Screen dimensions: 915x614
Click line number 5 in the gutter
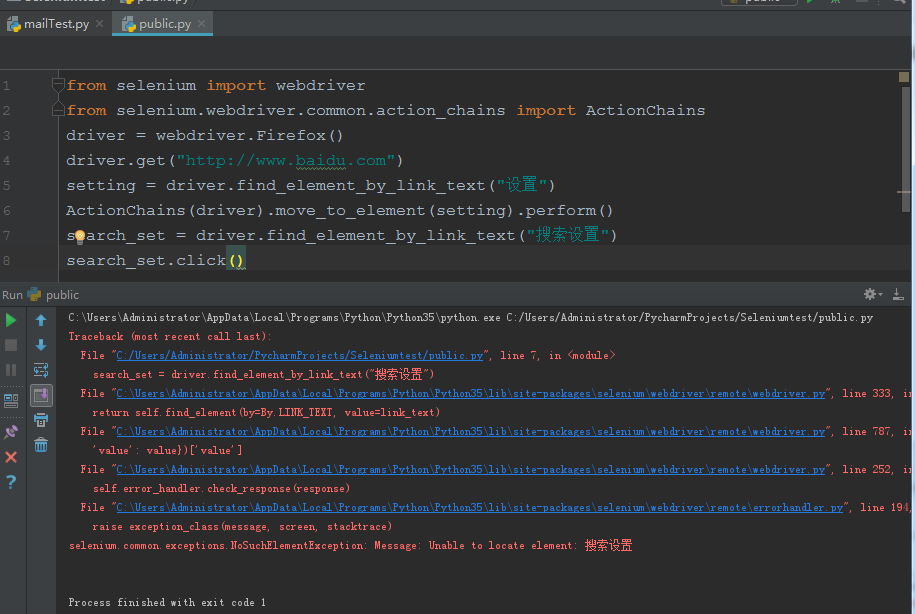[x=6, y=186]
